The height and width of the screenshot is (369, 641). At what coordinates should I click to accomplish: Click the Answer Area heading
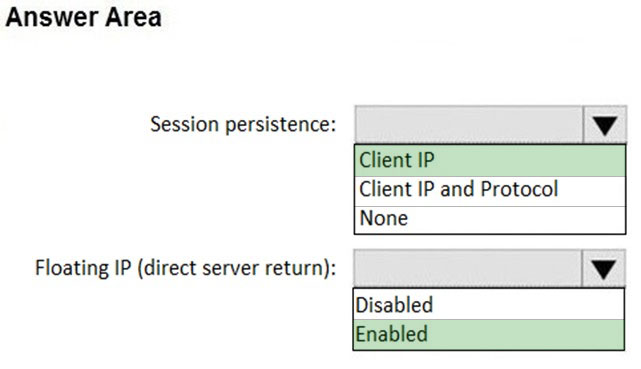click(x=84, y=18)
